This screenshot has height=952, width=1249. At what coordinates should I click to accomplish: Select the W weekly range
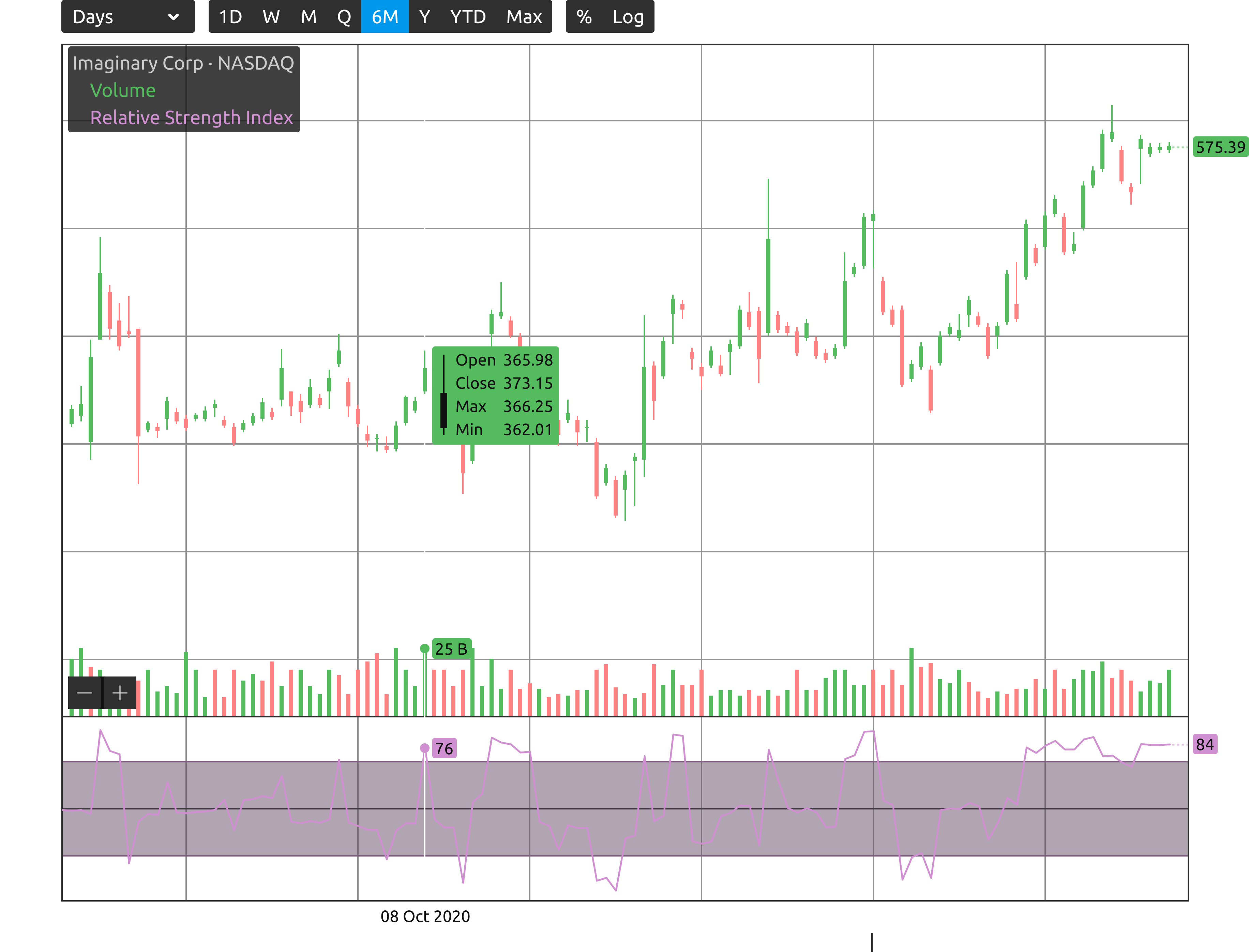pos(271,17)
